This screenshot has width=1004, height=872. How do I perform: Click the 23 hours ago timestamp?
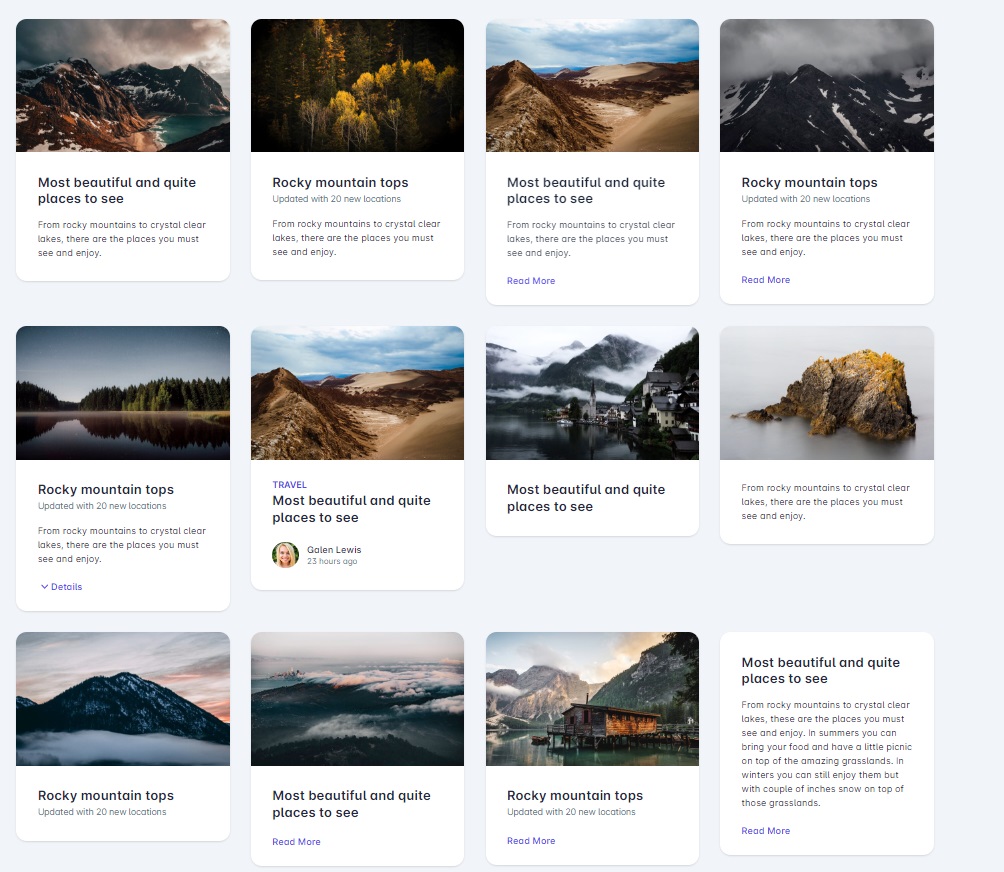click(331, 562)
